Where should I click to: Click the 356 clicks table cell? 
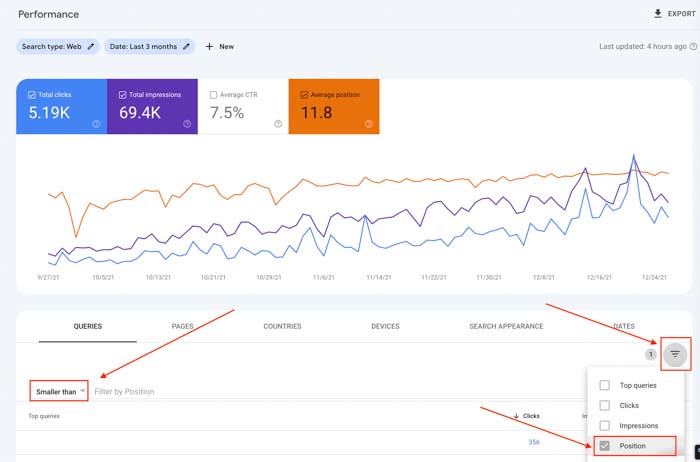pyautogui.click(x=534, y=442)
